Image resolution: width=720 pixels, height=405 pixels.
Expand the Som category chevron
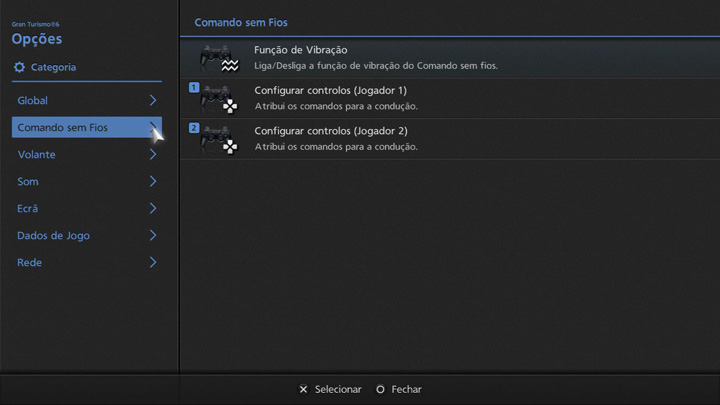(153, 182)
